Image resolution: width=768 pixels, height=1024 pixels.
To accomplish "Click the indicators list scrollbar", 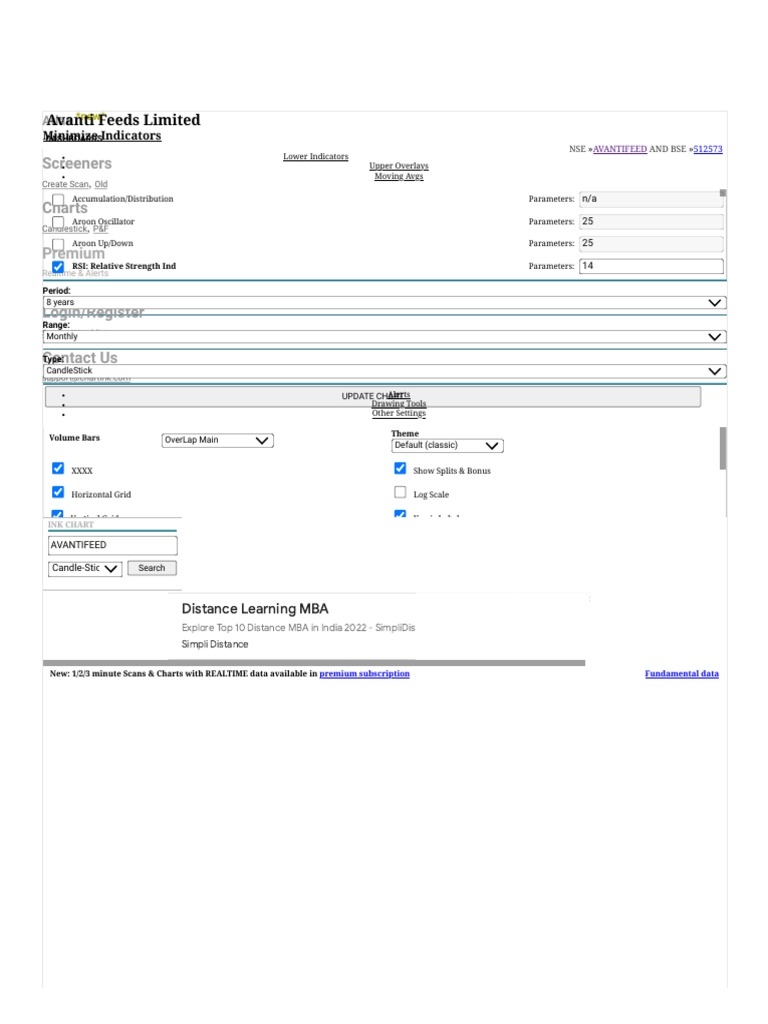I will click(x=723, y=193).
